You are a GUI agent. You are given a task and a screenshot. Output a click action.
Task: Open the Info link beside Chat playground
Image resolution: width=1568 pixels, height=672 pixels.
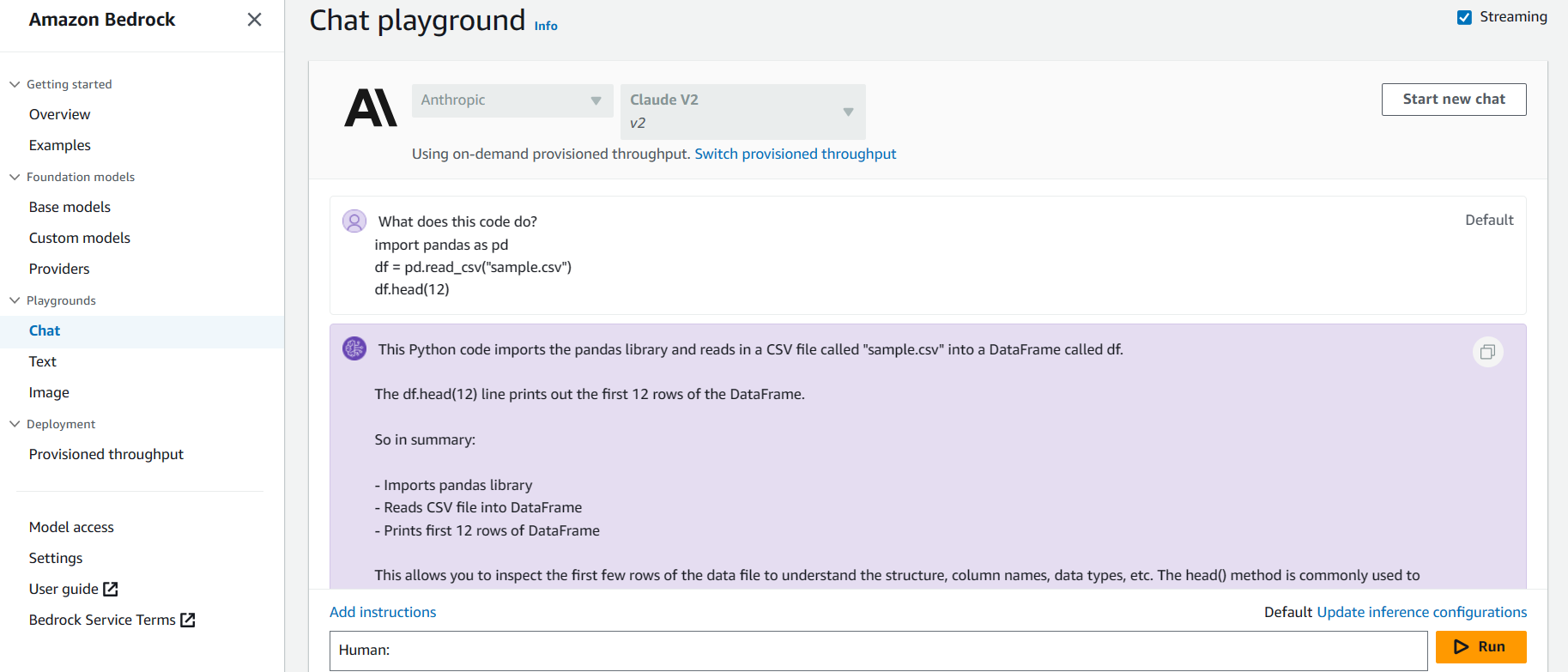(x=546, y=26)
